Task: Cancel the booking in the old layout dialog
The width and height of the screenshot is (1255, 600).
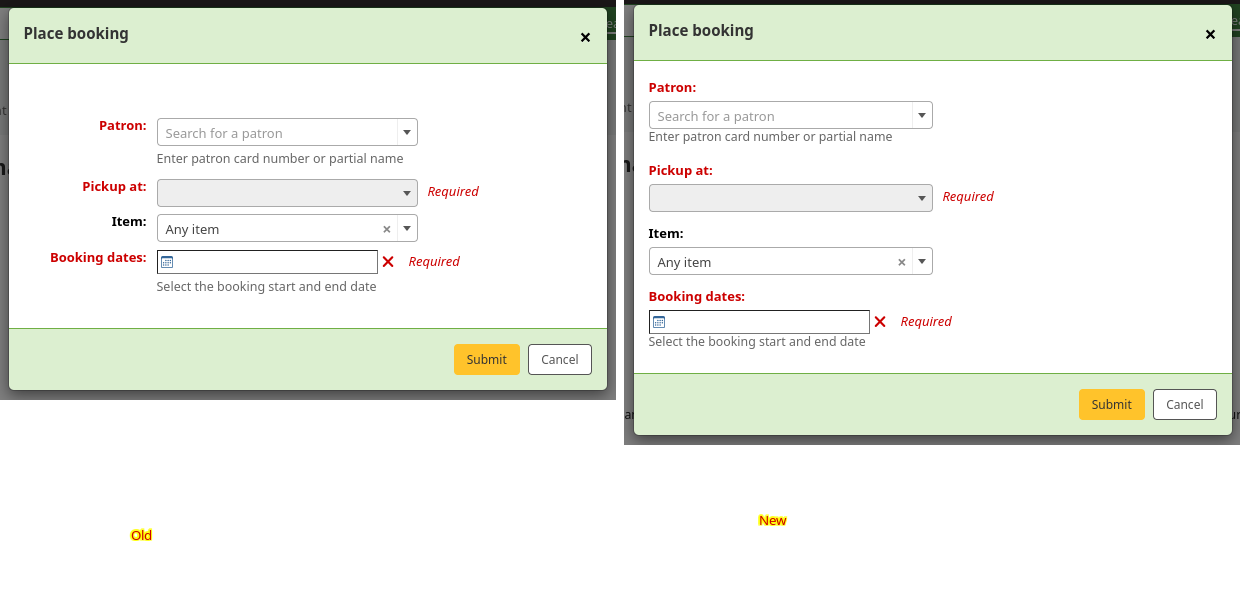Action: pos(559,360)
